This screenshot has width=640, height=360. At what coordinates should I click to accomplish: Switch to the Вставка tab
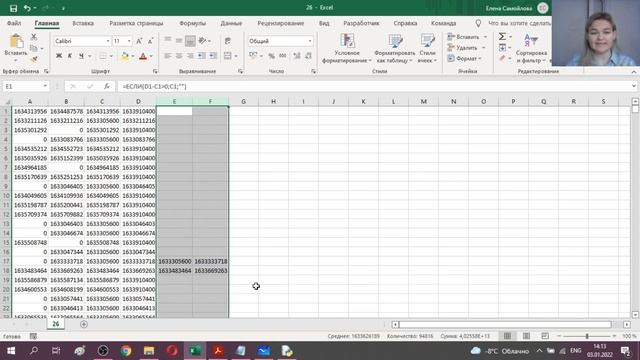coord(83,23)
